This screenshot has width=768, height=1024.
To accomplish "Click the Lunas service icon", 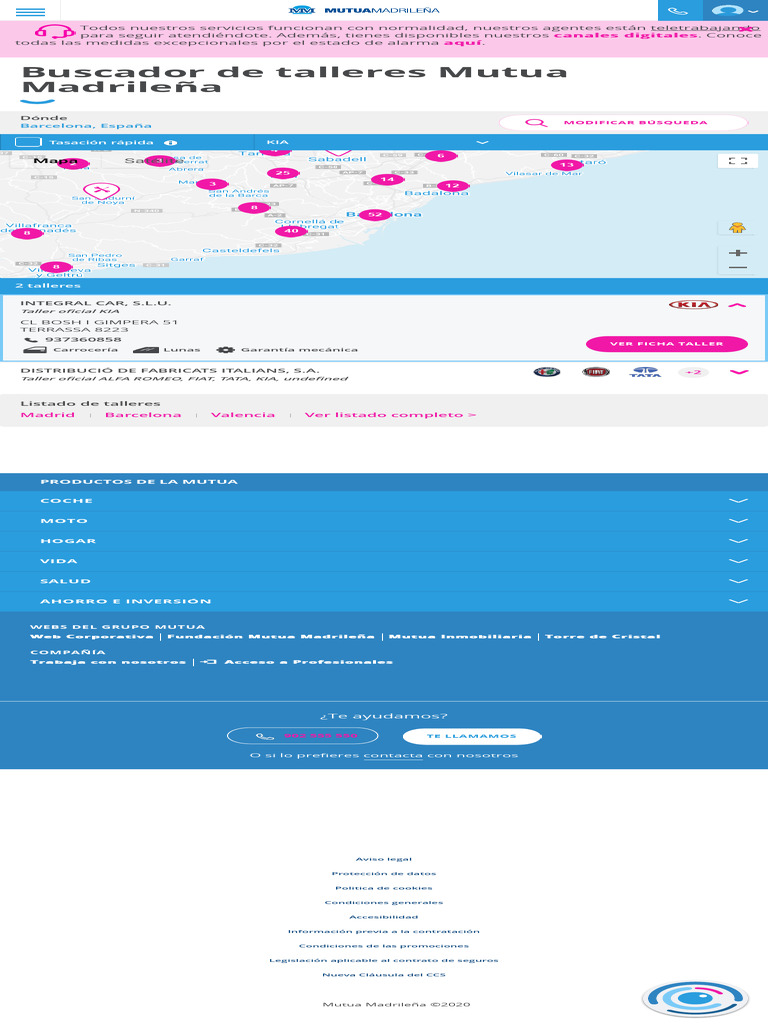I will 146,350.
